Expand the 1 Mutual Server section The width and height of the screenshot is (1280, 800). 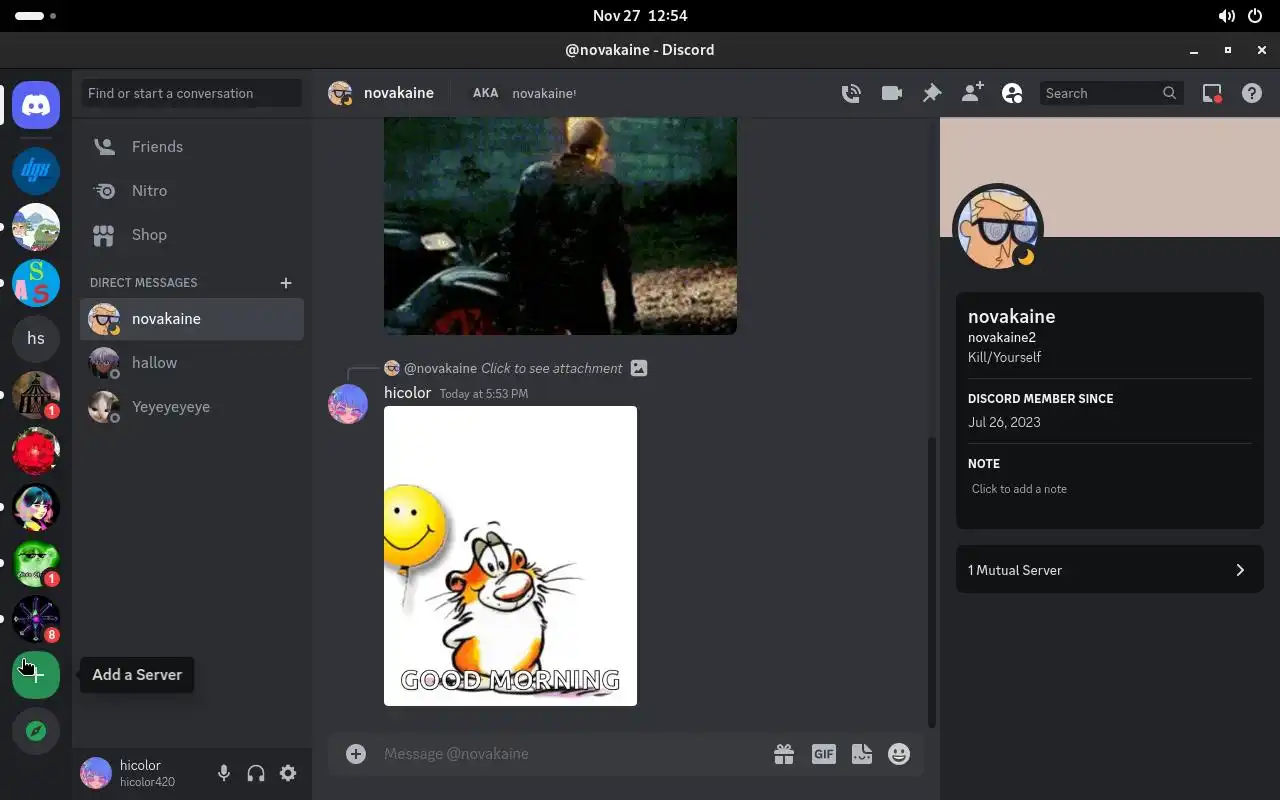1110,570
